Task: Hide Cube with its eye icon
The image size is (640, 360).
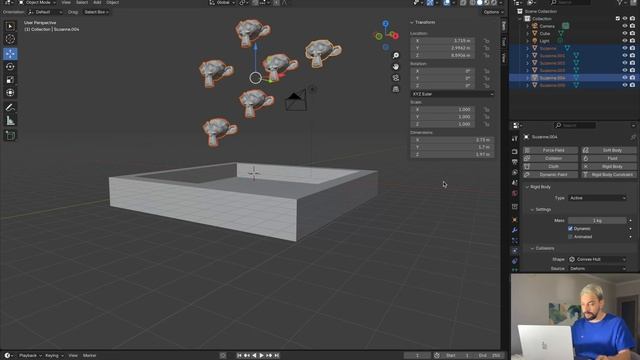Action: (624, 33)
